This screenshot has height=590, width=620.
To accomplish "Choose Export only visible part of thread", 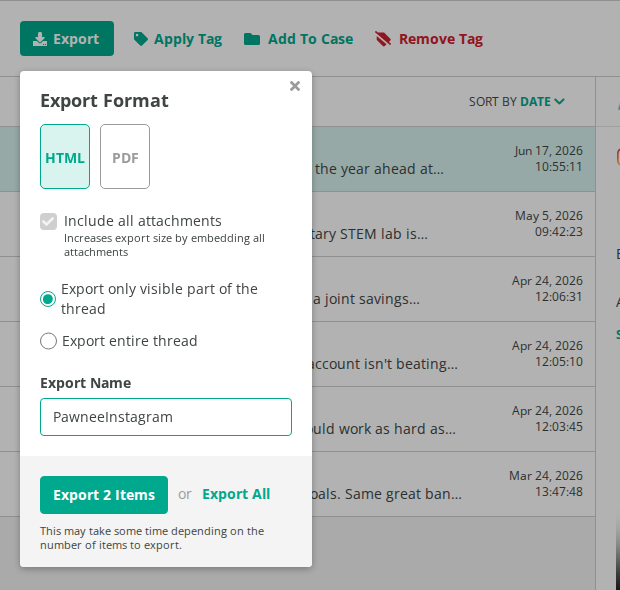I will coord(48,299).
